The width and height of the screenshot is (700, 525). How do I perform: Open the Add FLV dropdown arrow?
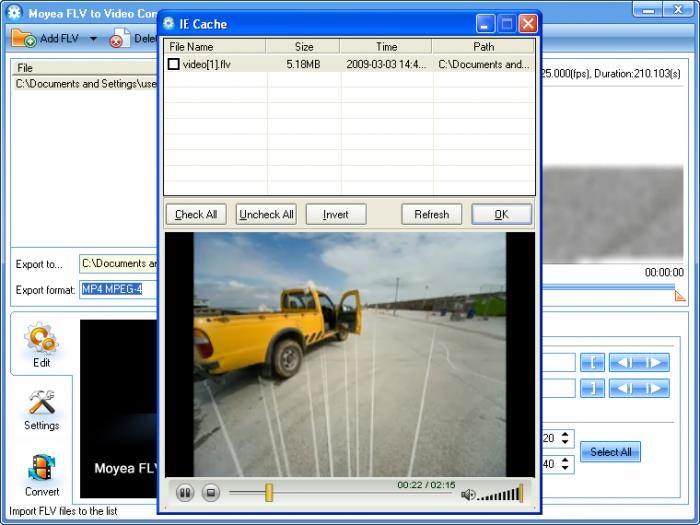coord(93,39)
